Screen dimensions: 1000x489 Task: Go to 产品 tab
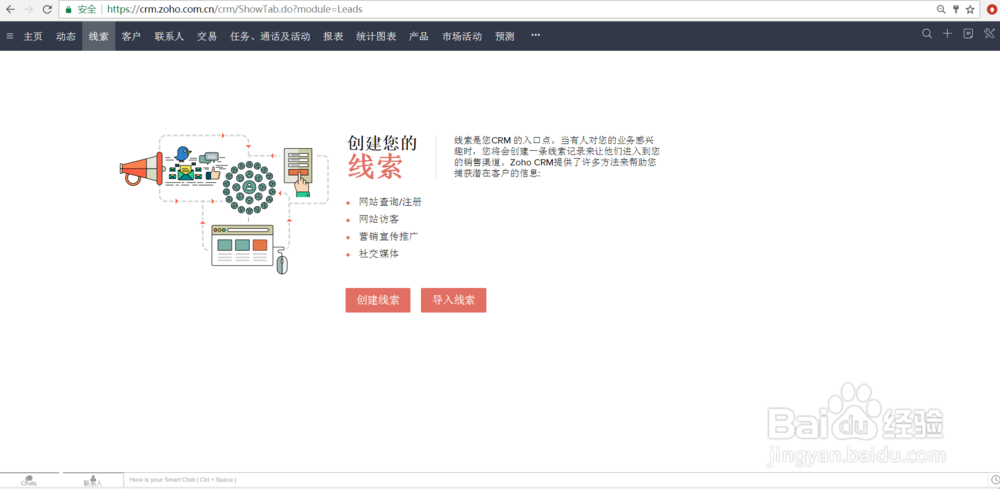[x=418, y=36]
